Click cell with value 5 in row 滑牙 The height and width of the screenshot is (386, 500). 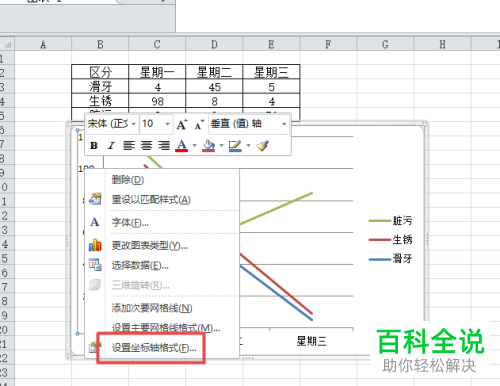click(x=271, y=87)
